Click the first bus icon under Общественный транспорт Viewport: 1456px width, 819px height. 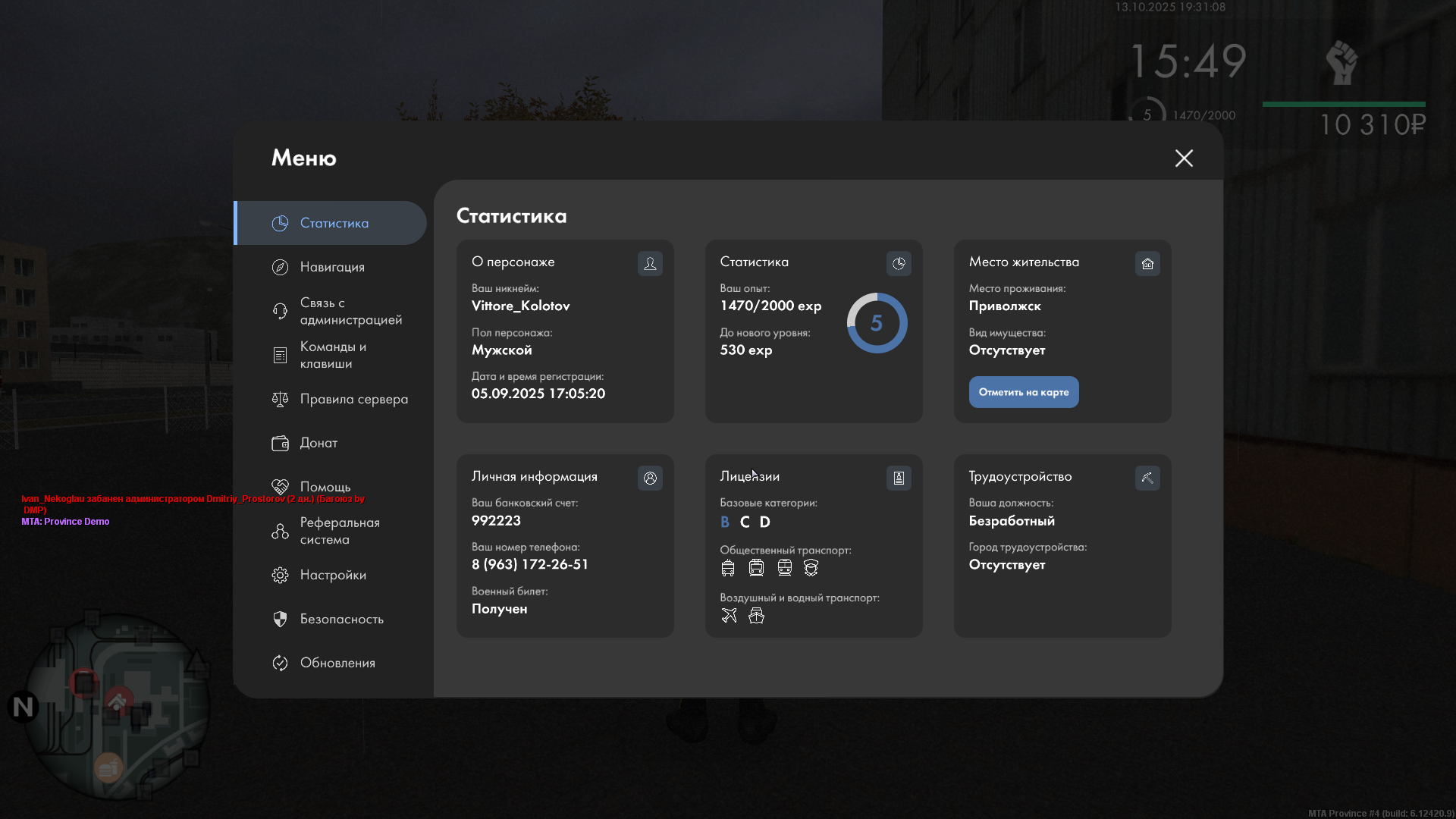tap(728, 567)
